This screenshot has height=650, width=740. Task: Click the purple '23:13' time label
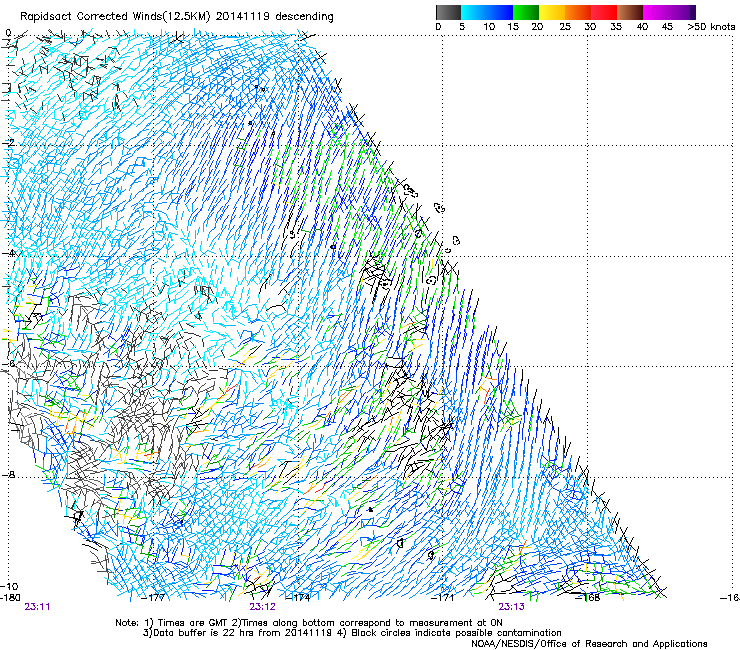(x=512, y=607)
